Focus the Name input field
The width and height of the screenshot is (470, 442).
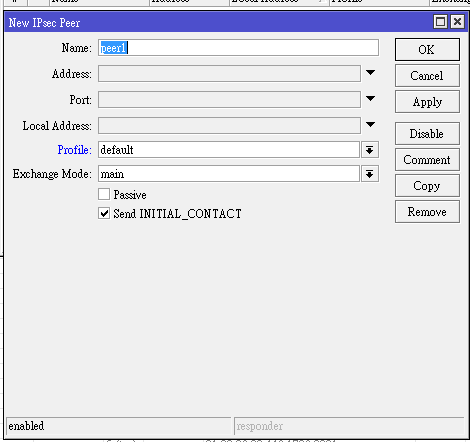point(238,48)
